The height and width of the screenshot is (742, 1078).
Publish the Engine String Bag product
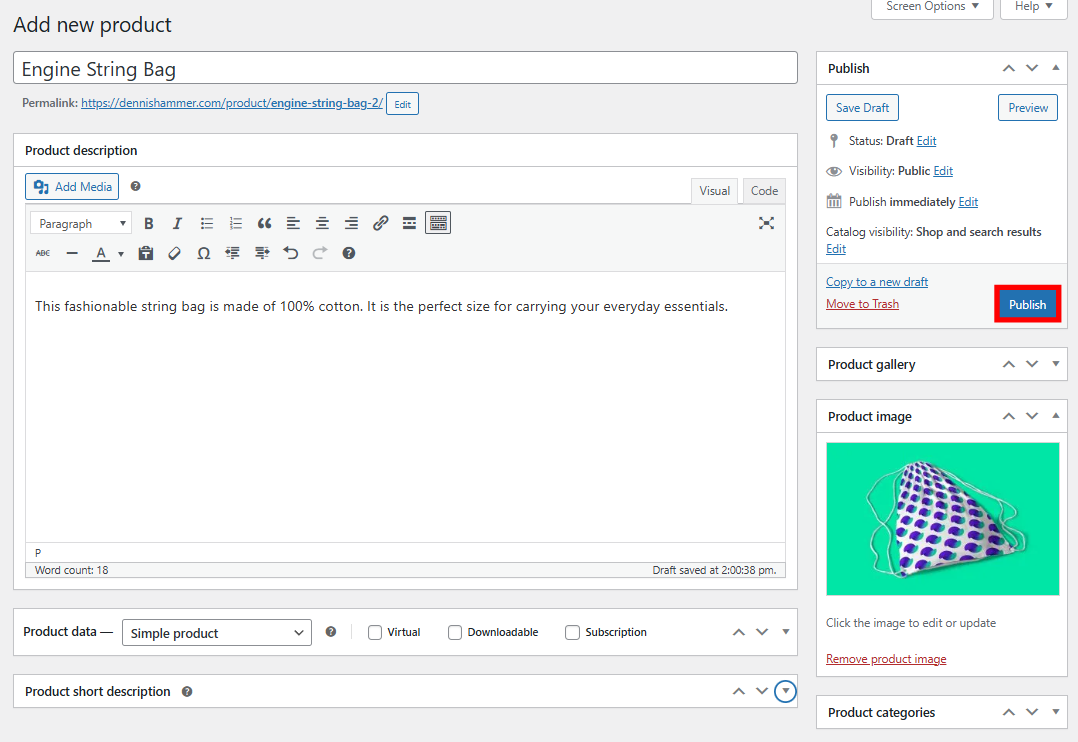coord(1027,303)
